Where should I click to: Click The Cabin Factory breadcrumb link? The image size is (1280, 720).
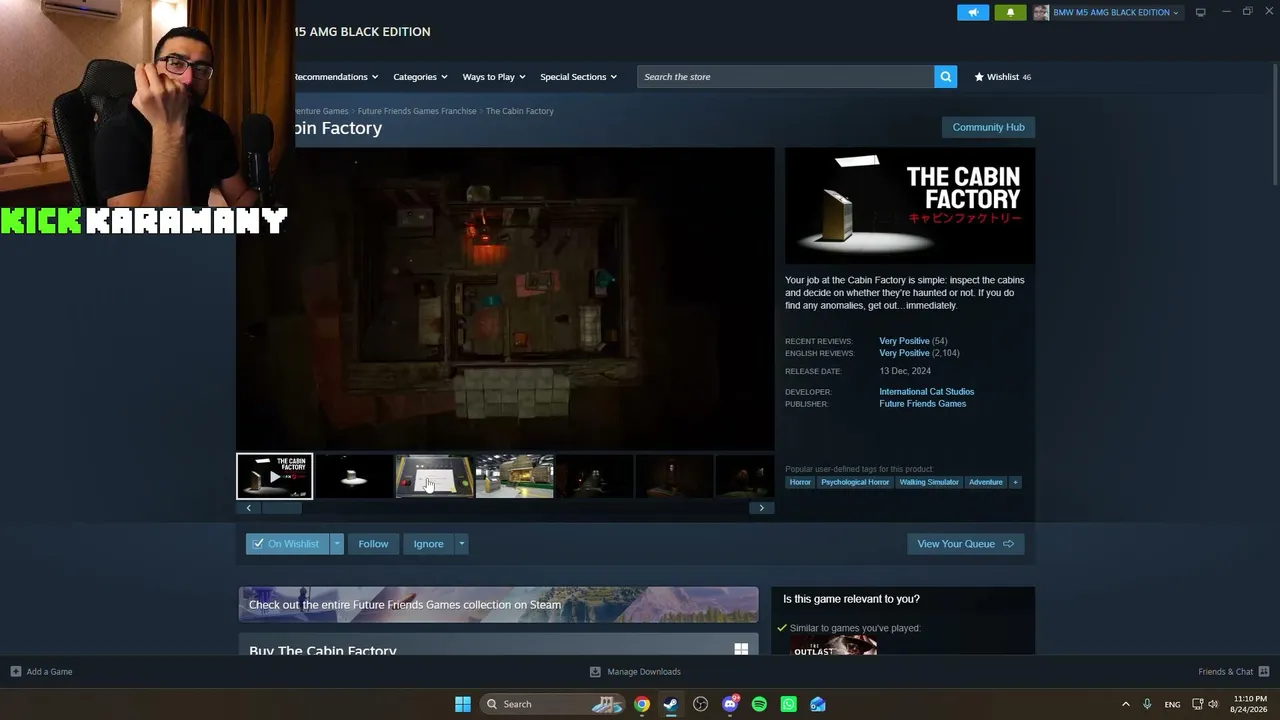[x=519, y=111]
